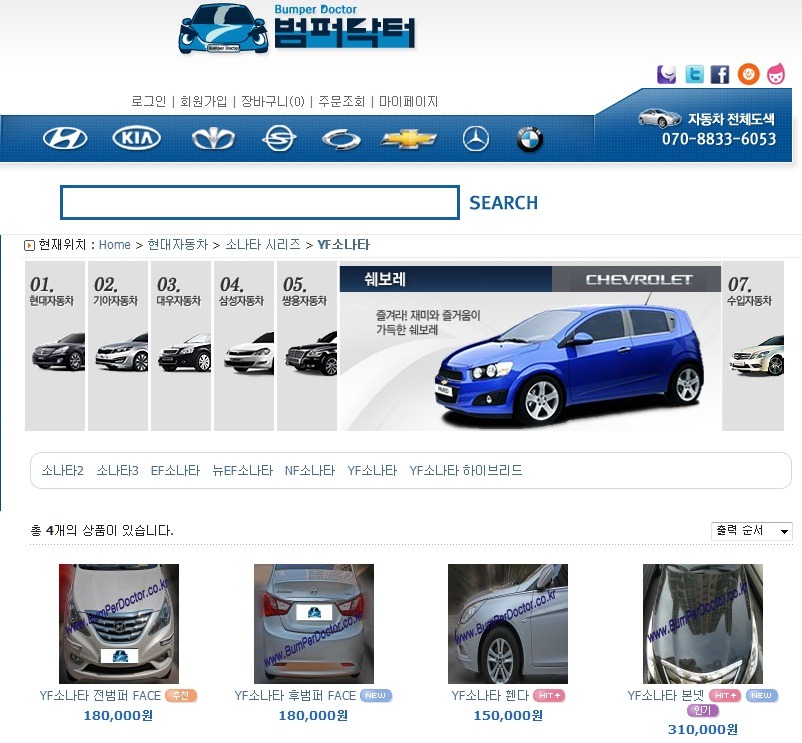Select the 05. 쌍용자동차 banner panel
This screenshot has width=802, height=743.
306,346
